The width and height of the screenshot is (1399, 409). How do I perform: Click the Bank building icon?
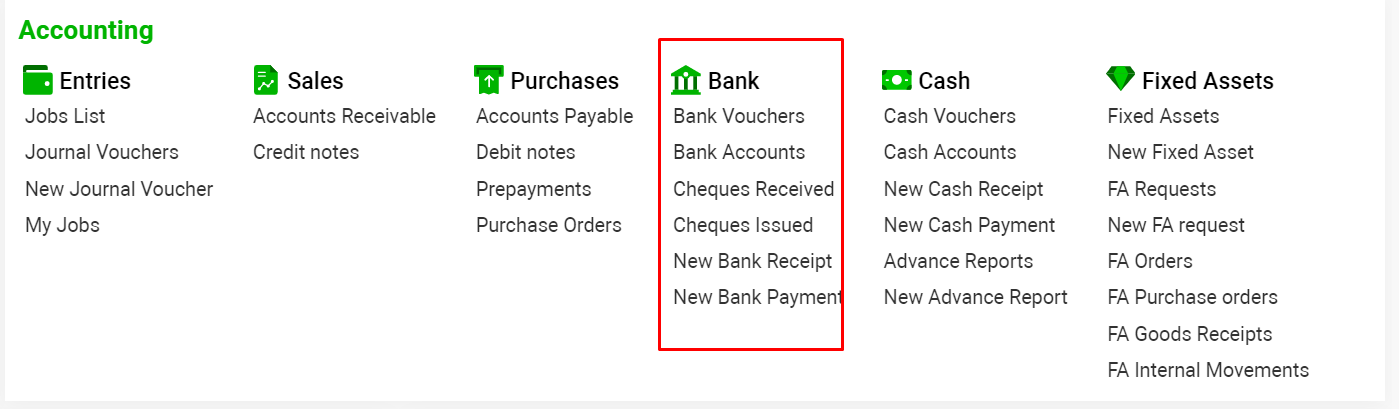click(x=686, y=80)
